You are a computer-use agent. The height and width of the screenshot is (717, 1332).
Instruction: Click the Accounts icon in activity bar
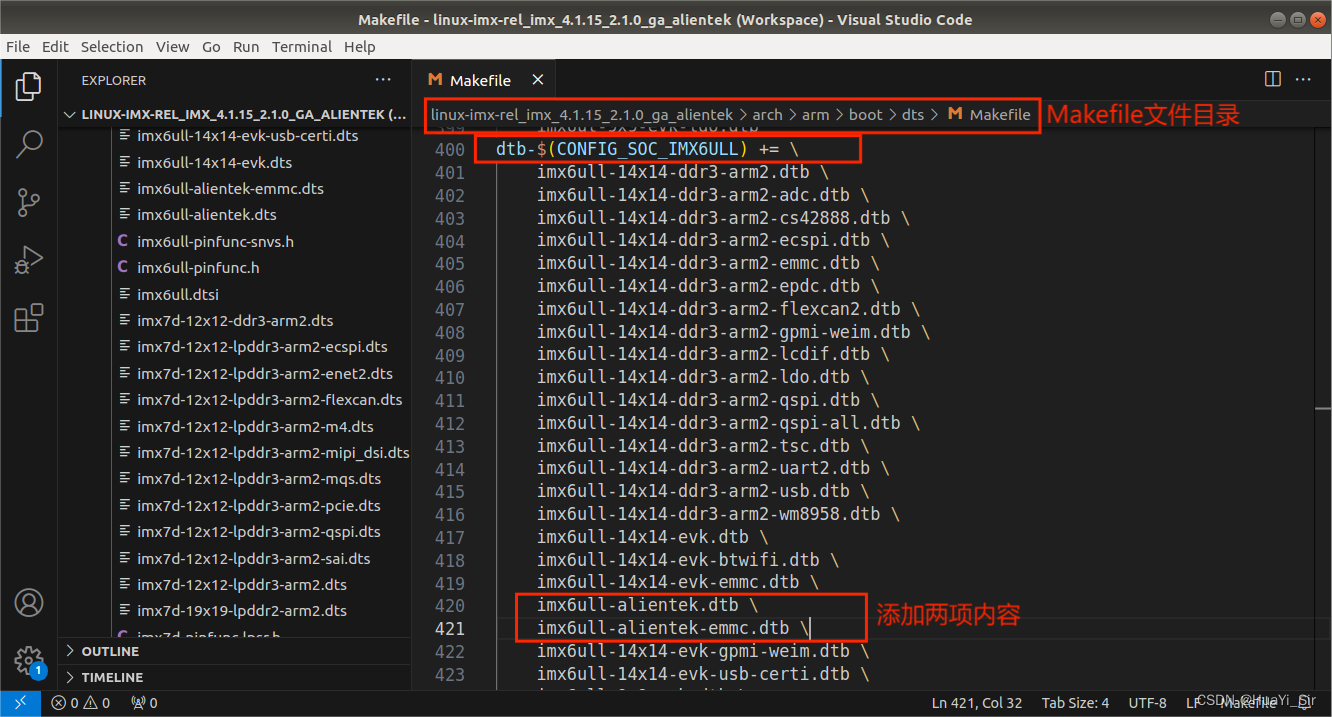pyautogui.click(x=28, y=603)
